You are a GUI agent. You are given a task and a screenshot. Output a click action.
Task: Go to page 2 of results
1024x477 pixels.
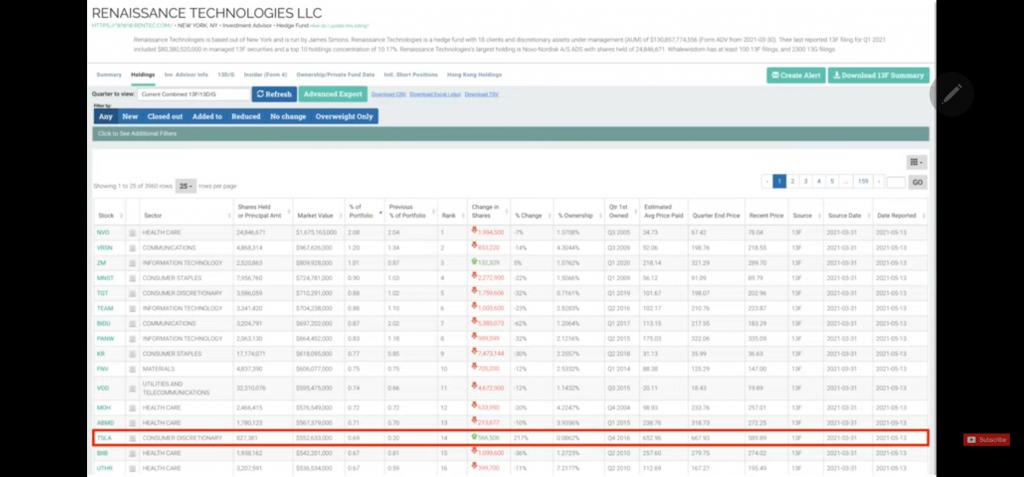[792, 182]
